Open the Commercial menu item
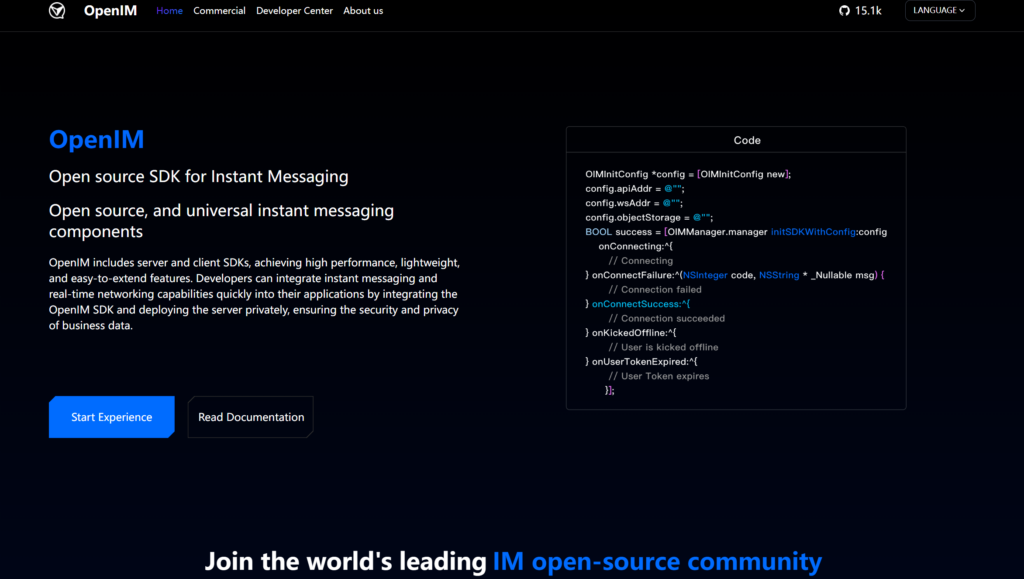Image resolution: width=1024 pixels, height=579 pixels. tap(219, 11)
